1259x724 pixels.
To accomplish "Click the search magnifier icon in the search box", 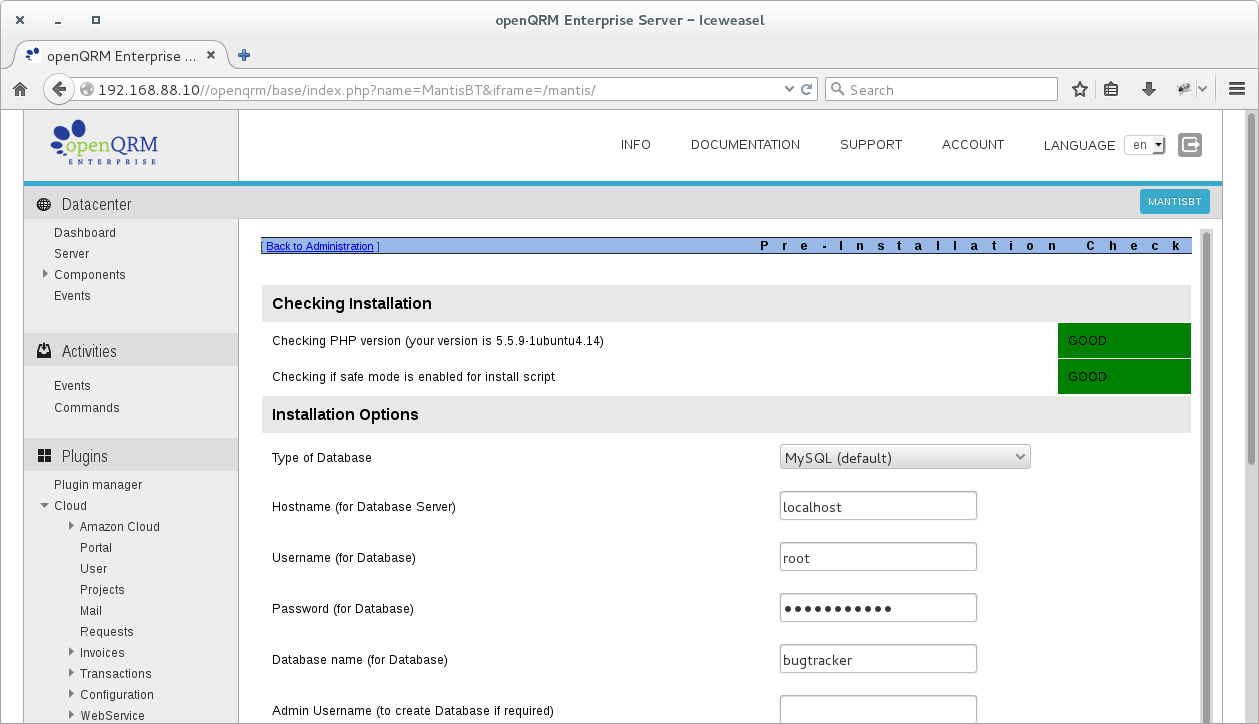I will (x=837, y=89).
